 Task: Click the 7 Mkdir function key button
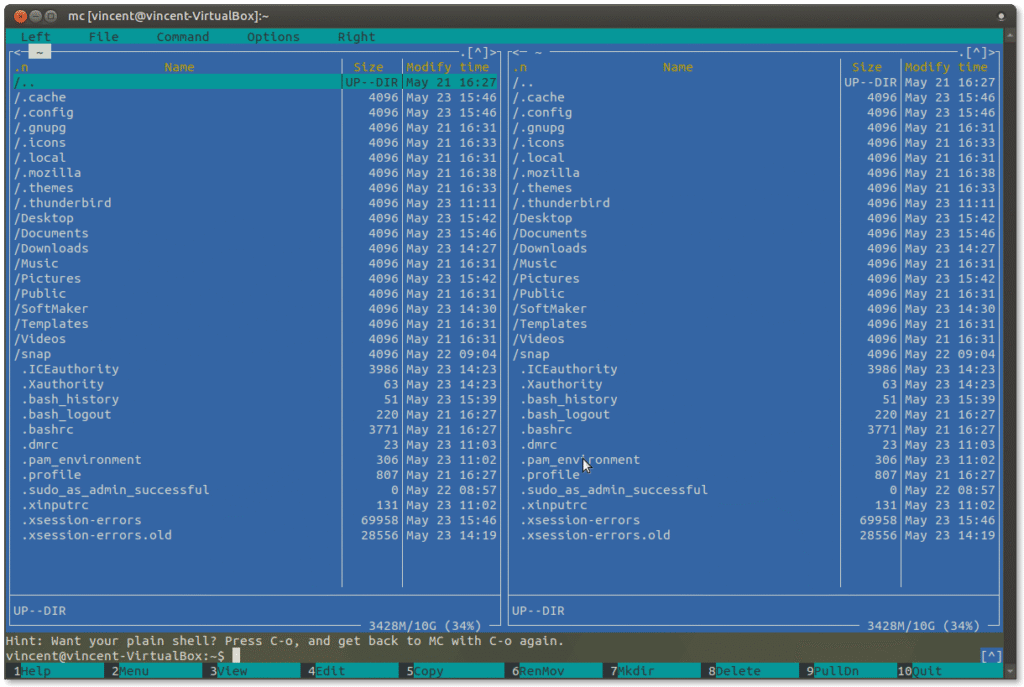tap(636, 671)
